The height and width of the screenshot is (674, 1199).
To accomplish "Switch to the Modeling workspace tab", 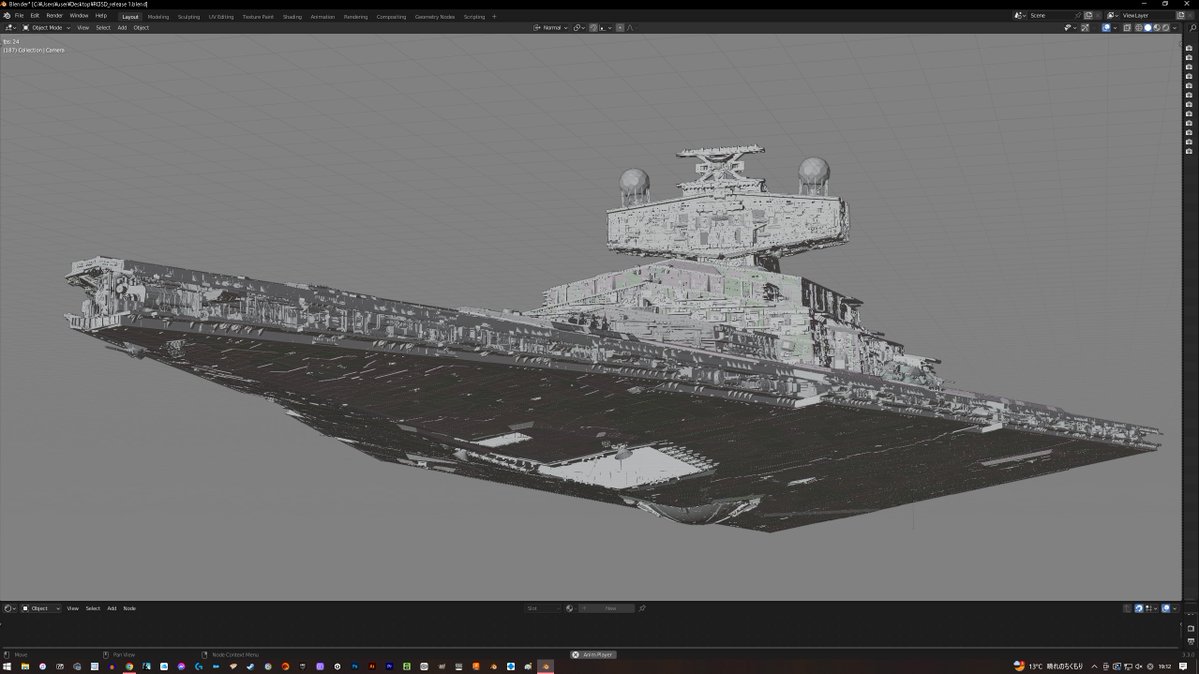I will (x=158, y=17).
